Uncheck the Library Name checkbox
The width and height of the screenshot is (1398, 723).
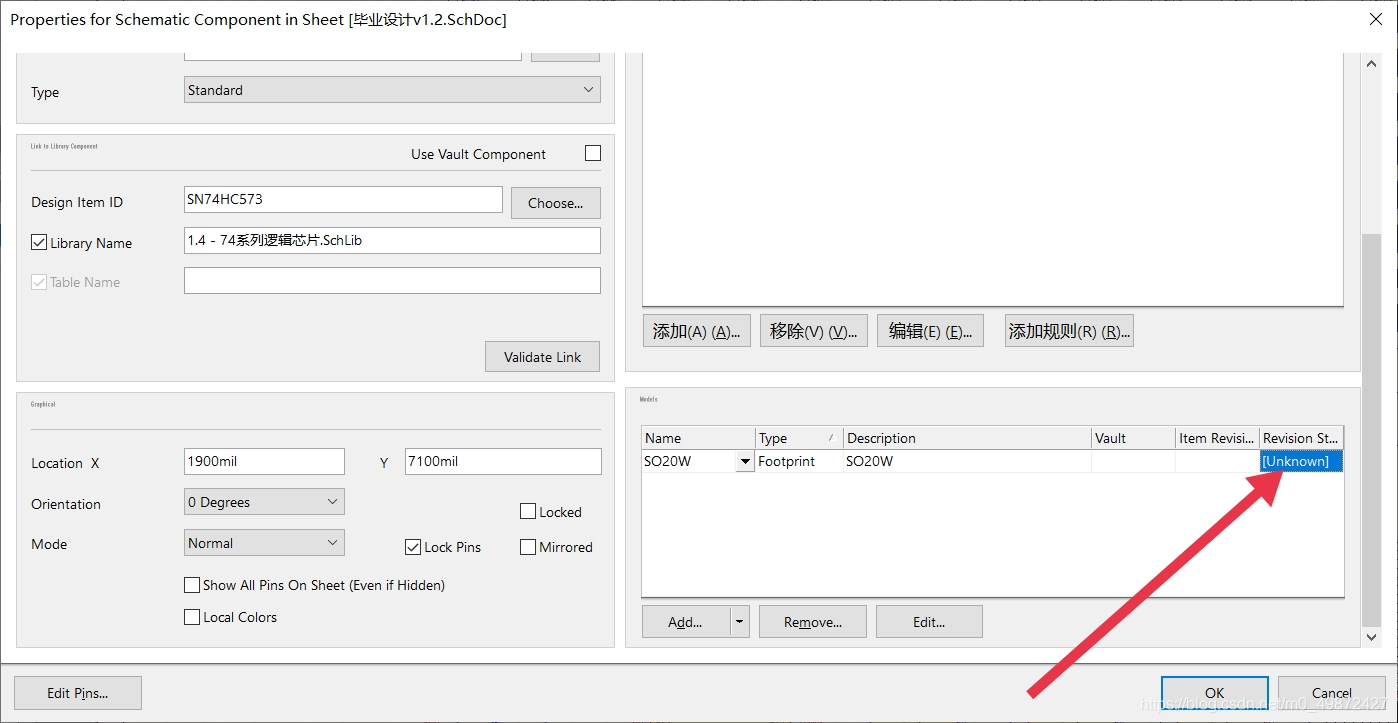40,243
